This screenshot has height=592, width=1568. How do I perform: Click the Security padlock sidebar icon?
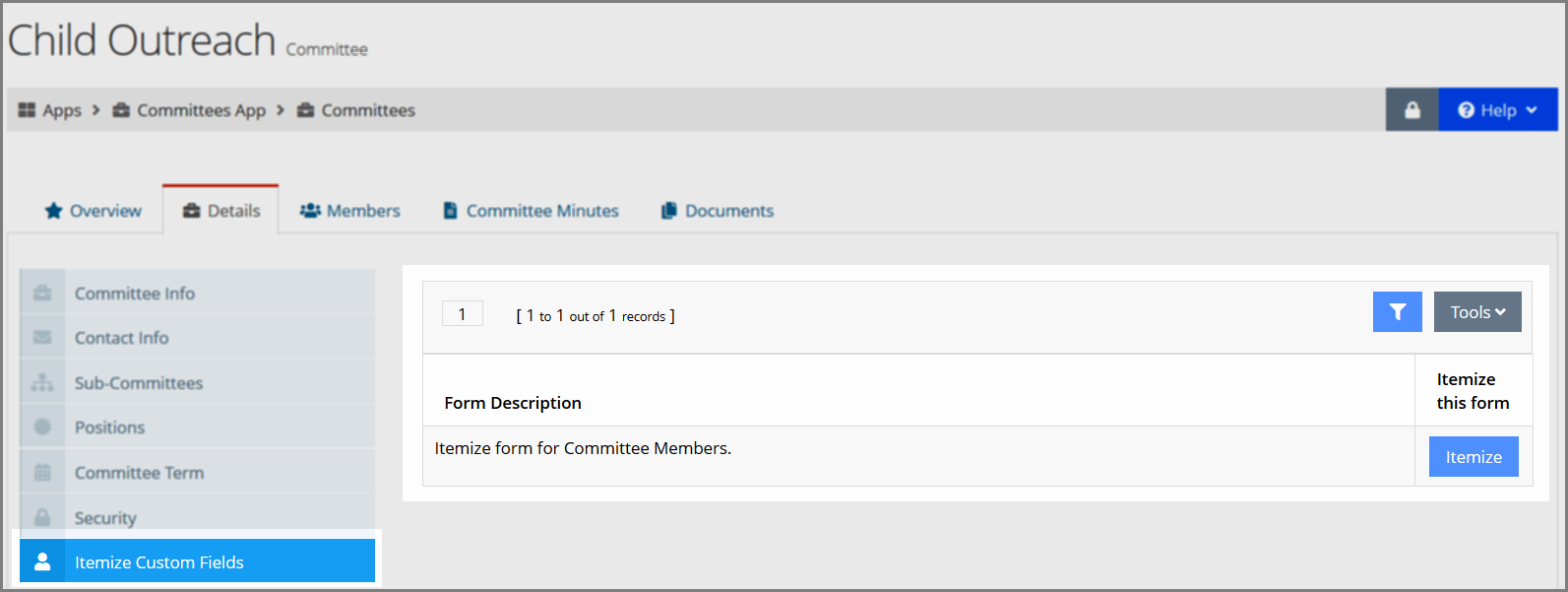pos(42,517)
